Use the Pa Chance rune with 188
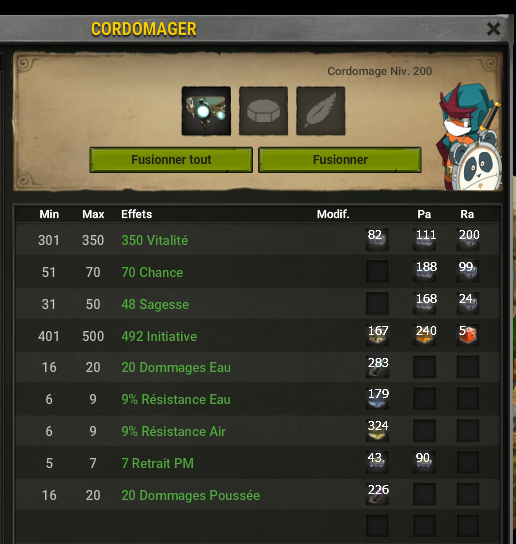Screen dimensions: 516x544 point(425,271)
